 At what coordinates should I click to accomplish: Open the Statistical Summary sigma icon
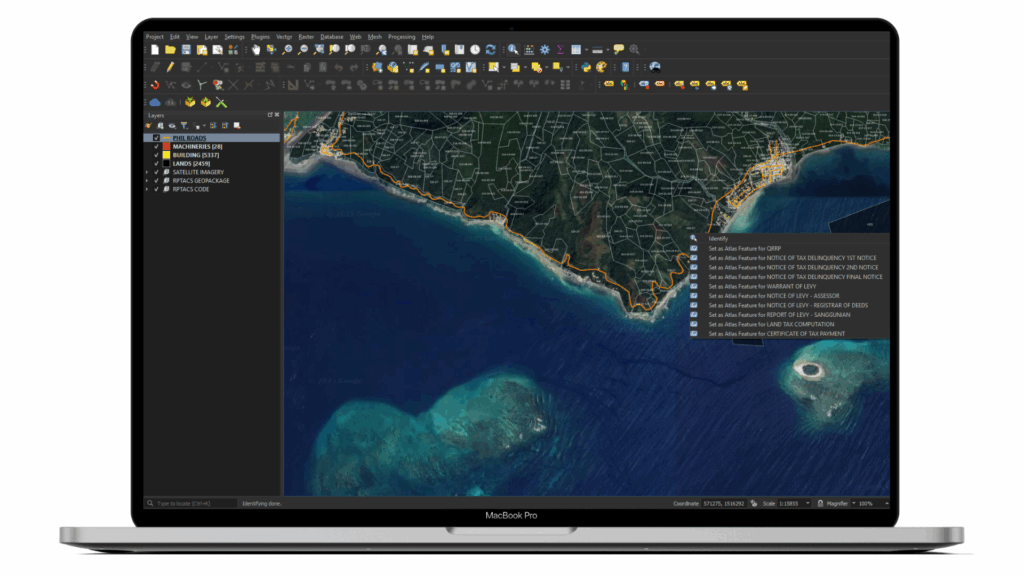[560, 49]
